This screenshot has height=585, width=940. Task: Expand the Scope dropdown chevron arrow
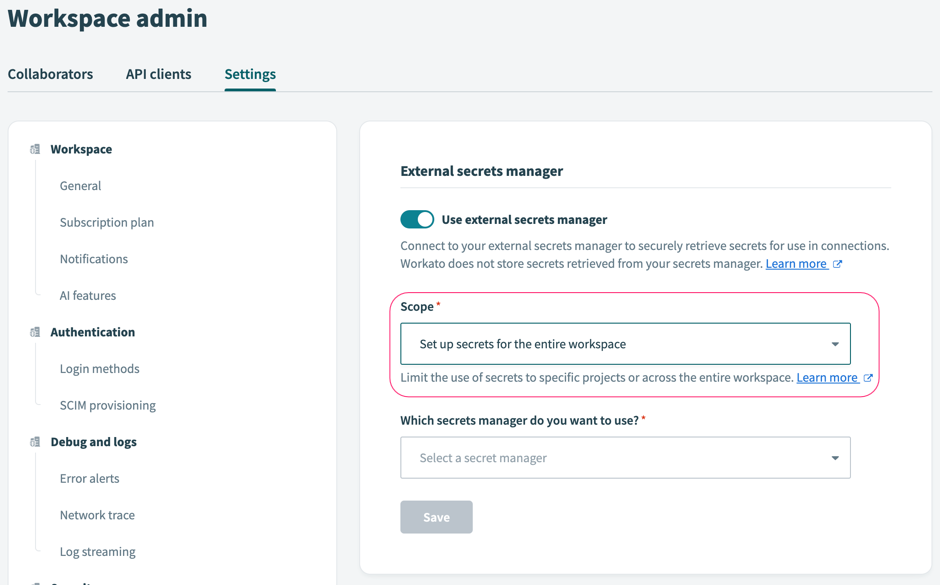click(x=835, y=342)
